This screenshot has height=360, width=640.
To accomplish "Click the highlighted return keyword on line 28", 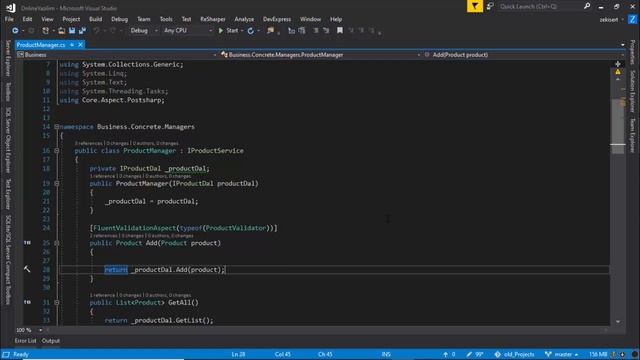I will [x=116, y=269].
